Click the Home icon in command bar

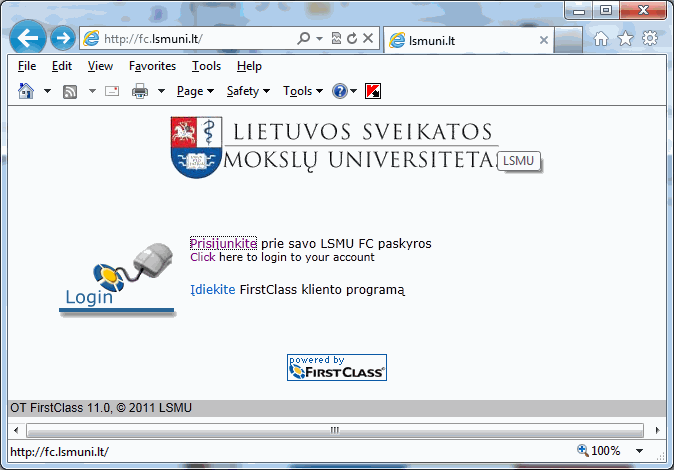tap(27, 91)
